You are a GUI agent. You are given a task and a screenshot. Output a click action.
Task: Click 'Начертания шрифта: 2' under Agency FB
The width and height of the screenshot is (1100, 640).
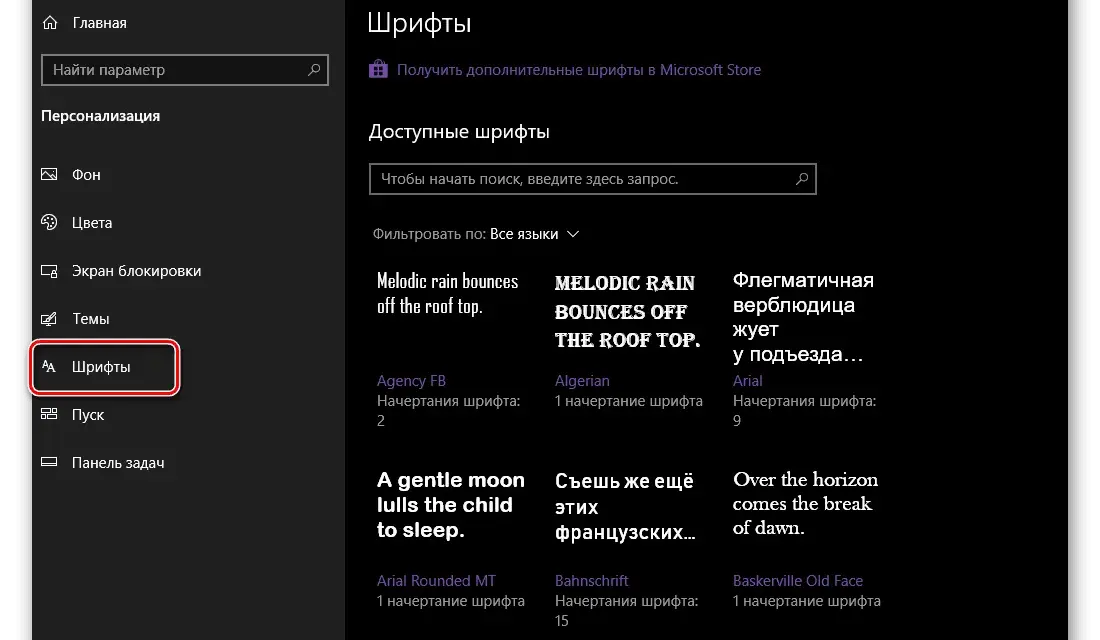(x=448, y=411)
